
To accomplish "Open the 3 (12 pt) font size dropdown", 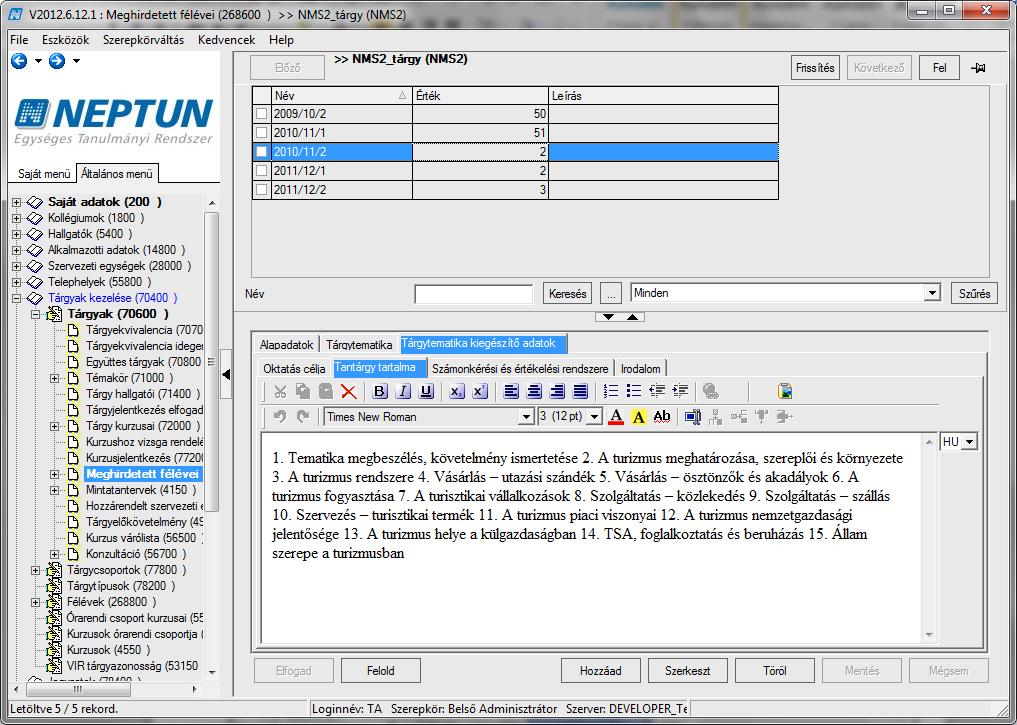I will tap(594, 417).
